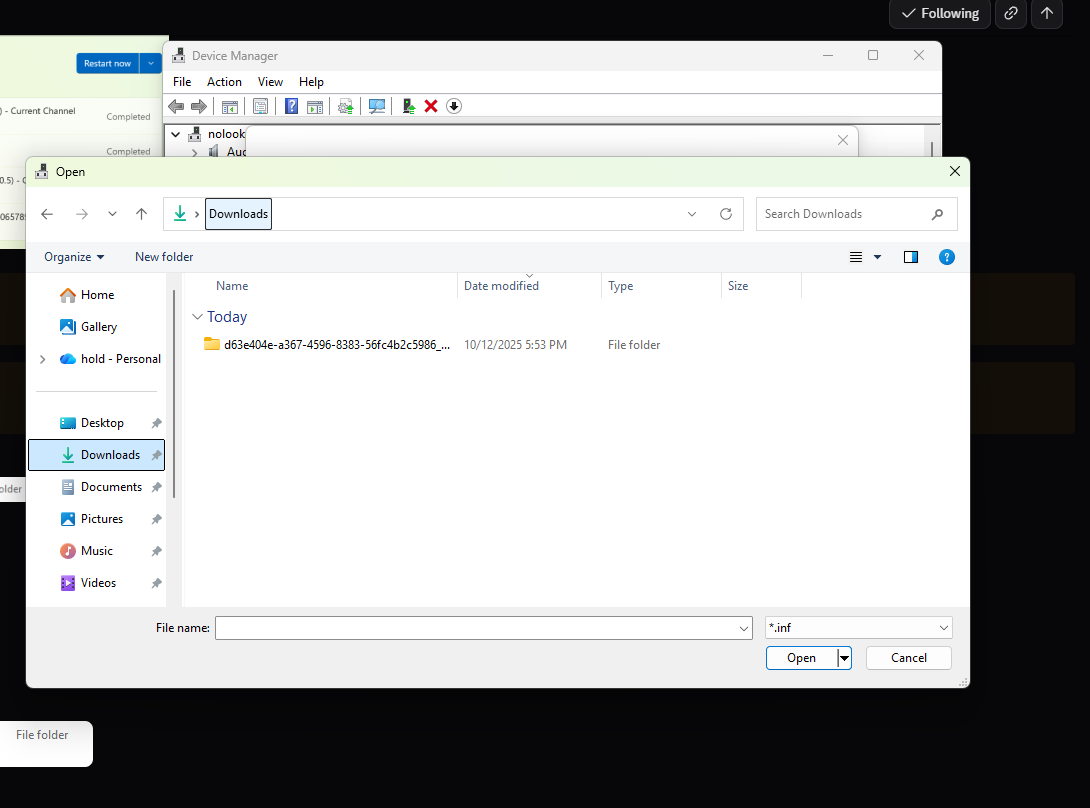Click the Cancel button in Open dialog
The height and width of the screenshot is (808, 1090).
(909, 658)
